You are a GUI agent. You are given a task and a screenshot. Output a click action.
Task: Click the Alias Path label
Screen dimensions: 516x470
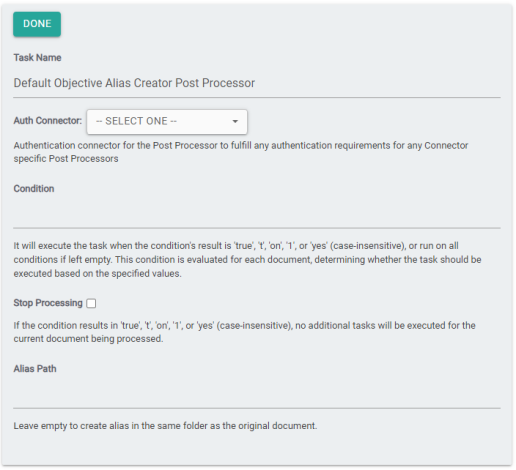pyautogui.click(x=35, y=369)
